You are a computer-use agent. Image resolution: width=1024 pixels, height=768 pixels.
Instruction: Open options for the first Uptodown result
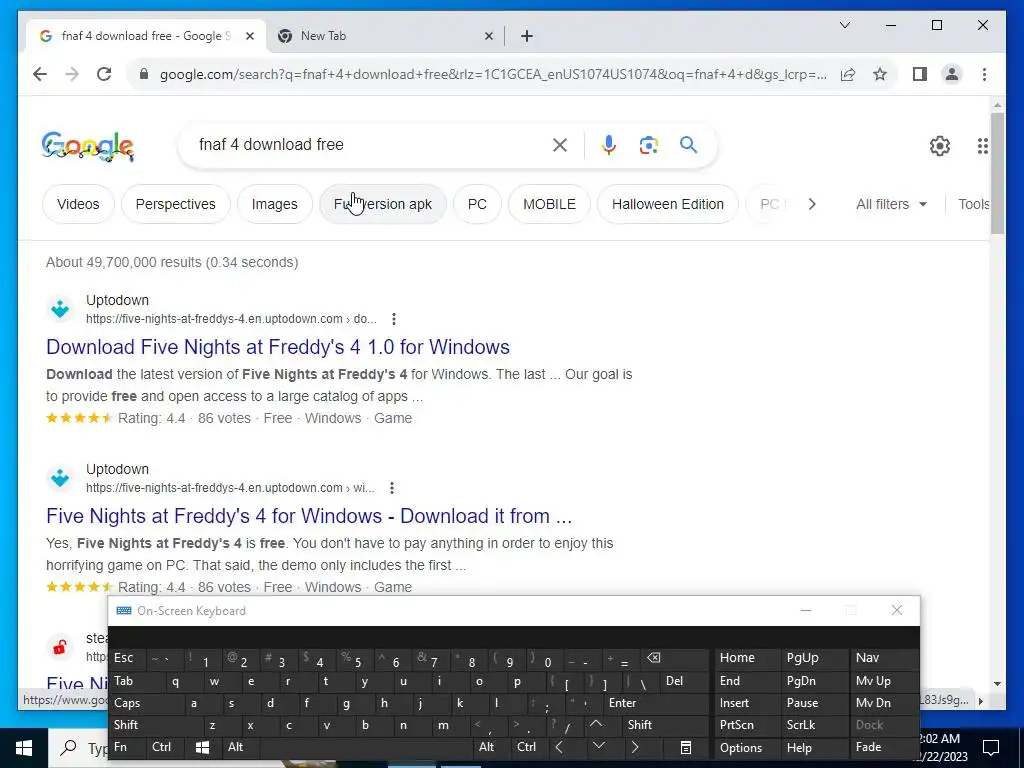pos(393,319)
